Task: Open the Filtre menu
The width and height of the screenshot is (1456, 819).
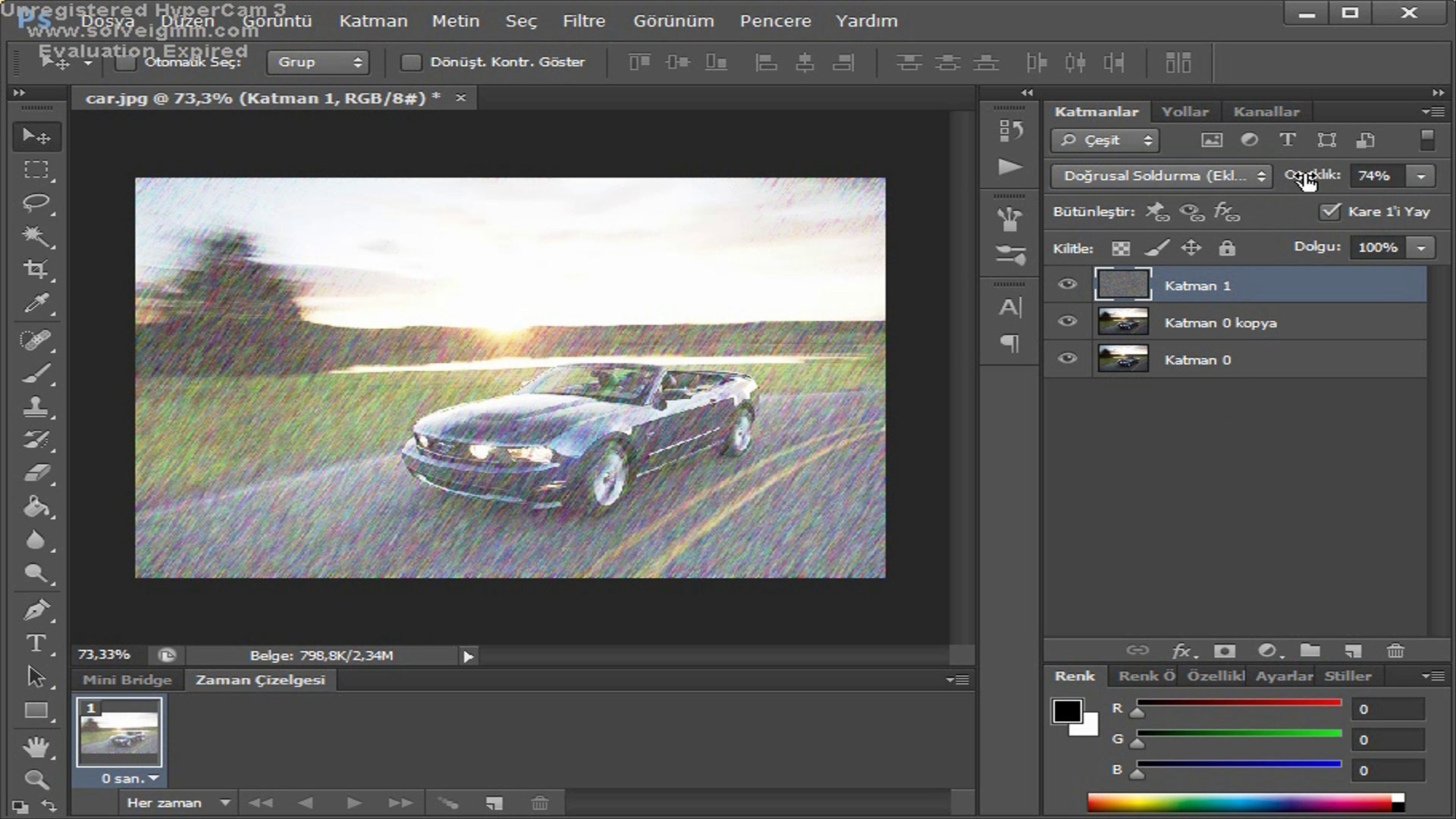Action: tap(583, 21)
